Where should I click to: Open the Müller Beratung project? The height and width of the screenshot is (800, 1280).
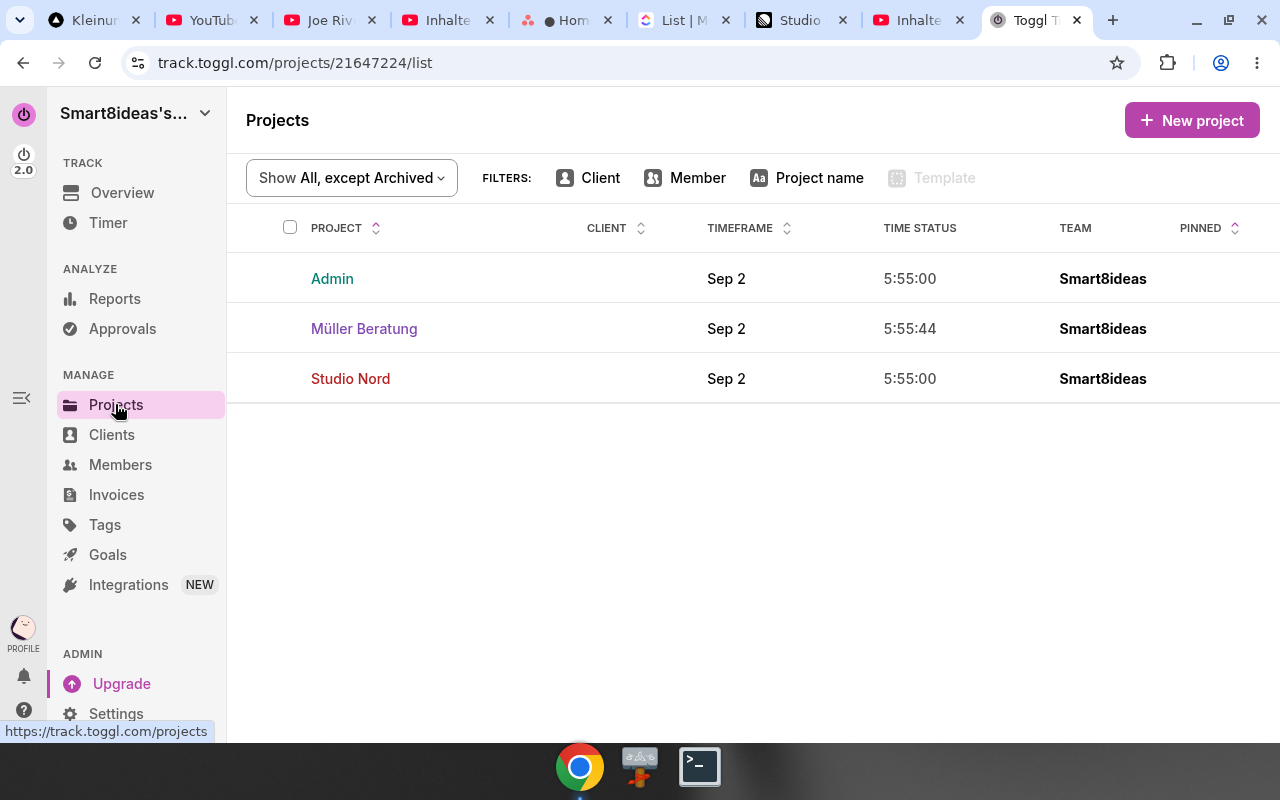364,329
